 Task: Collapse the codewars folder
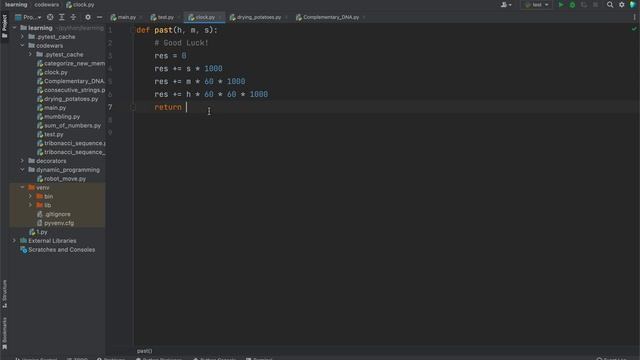coord(22,46)
